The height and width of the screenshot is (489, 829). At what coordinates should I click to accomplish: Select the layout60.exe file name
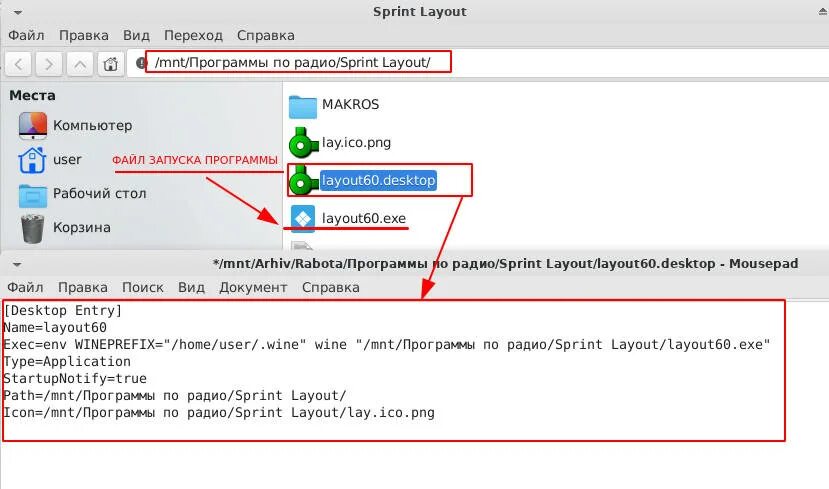click(x=364, y=218)
